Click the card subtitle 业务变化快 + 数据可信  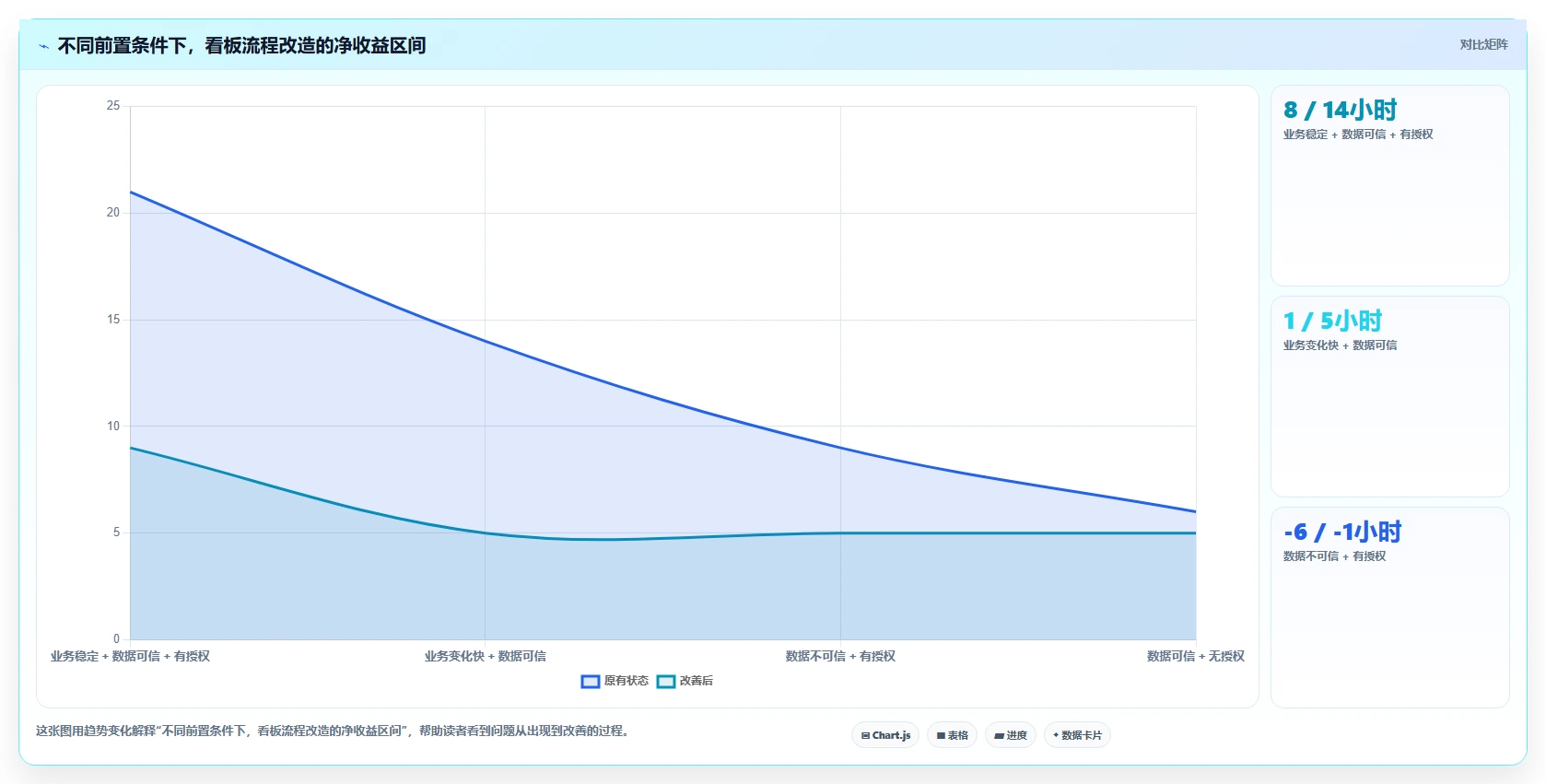(1340, 345)
